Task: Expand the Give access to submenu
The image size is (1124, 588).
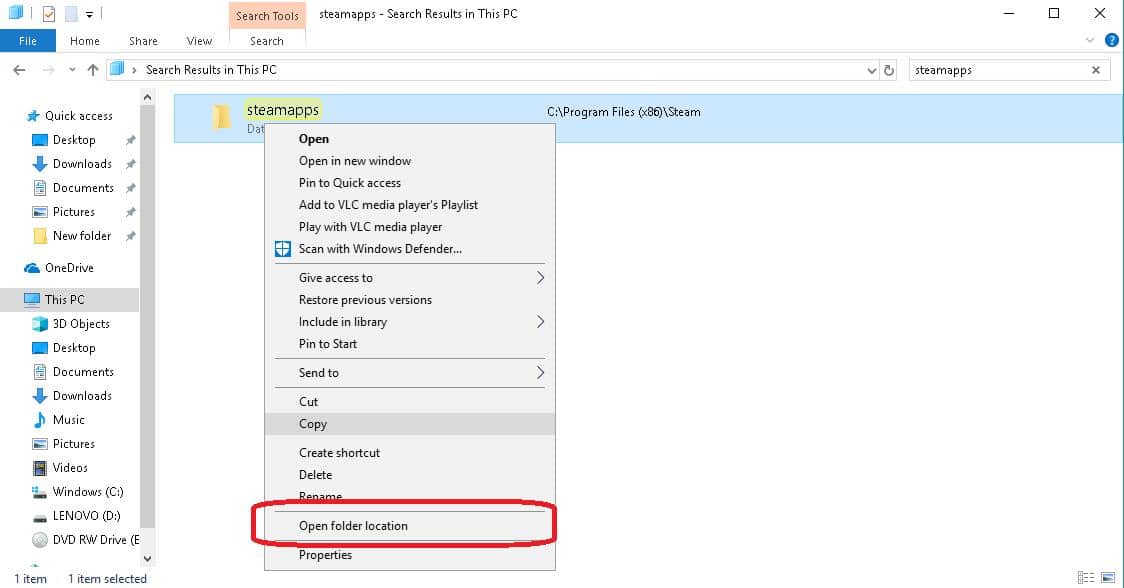Action: tap(409, 278)
